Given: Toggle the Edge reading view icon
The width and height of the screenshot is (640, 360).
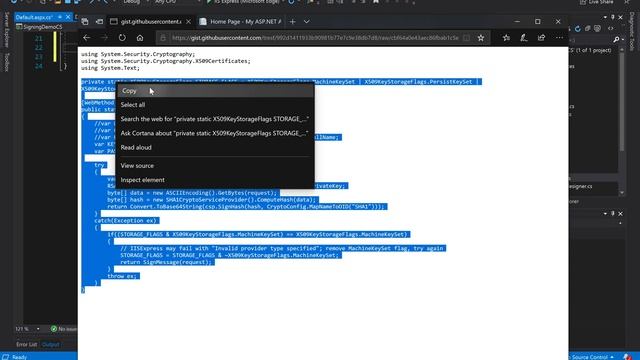Looking at the screenshot, I should click(x=466, y=38).
